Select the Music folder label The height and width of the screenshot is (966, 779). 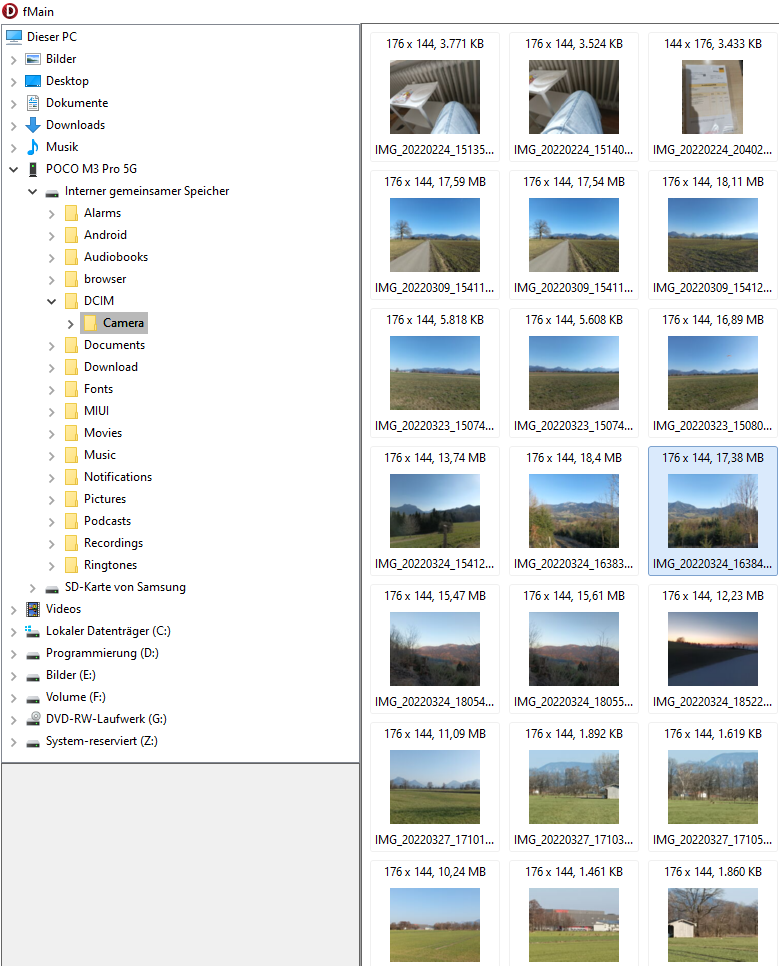pos(100,455)
